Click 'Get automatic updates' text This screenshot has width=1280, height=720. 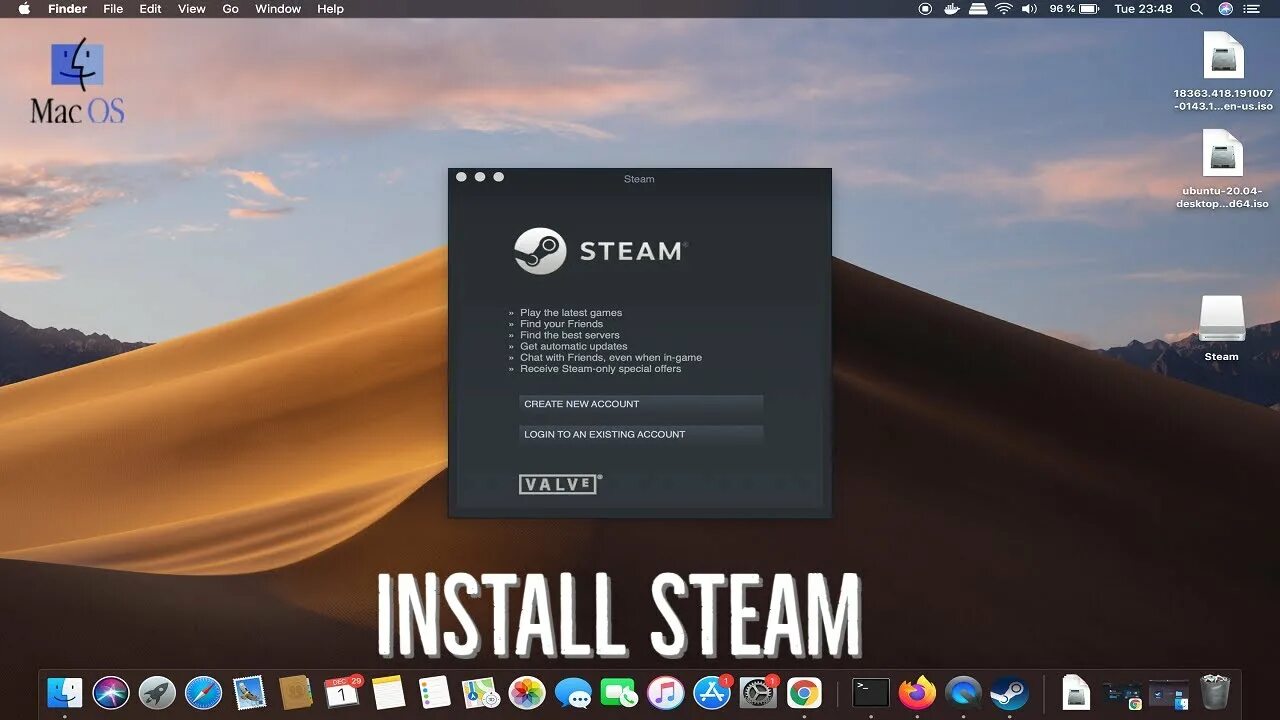coord(574,347)
